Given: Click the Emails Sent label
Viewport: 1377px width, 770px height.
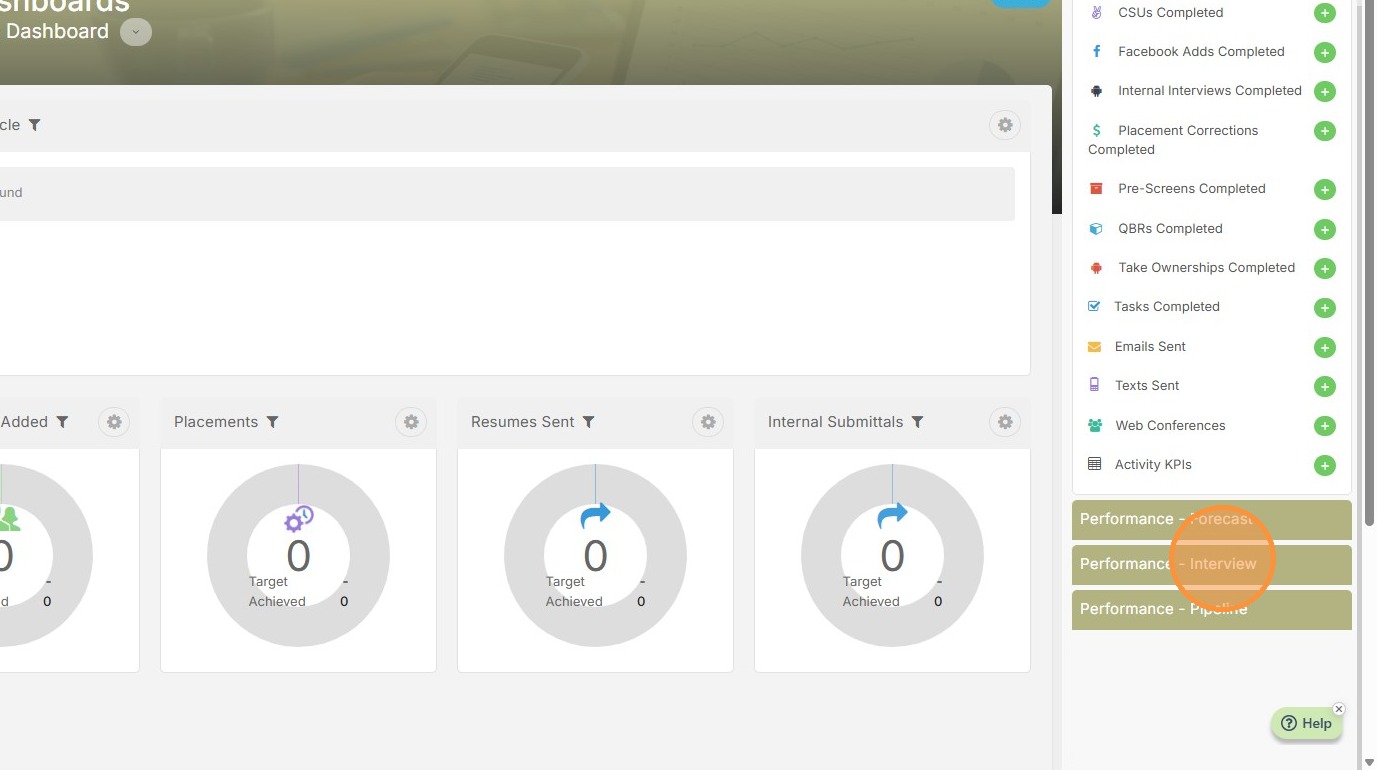Looking at the screenshot, I should coord(1150,347).
